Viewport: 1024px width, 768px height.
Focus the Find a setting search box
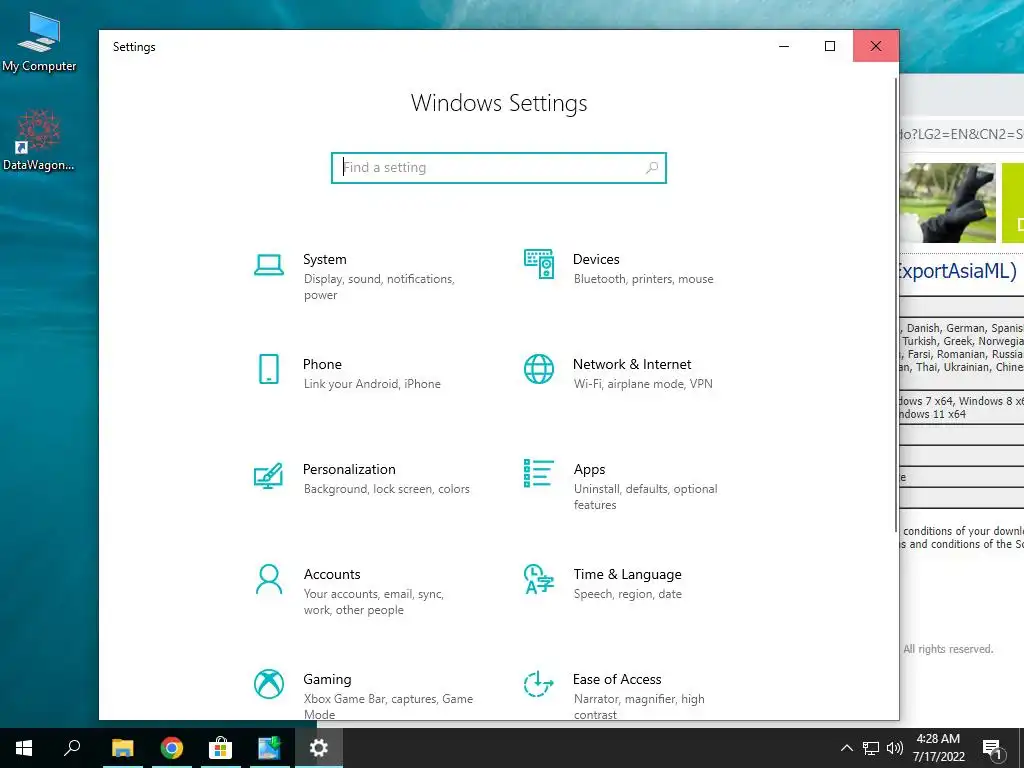[x=499, y=168]
